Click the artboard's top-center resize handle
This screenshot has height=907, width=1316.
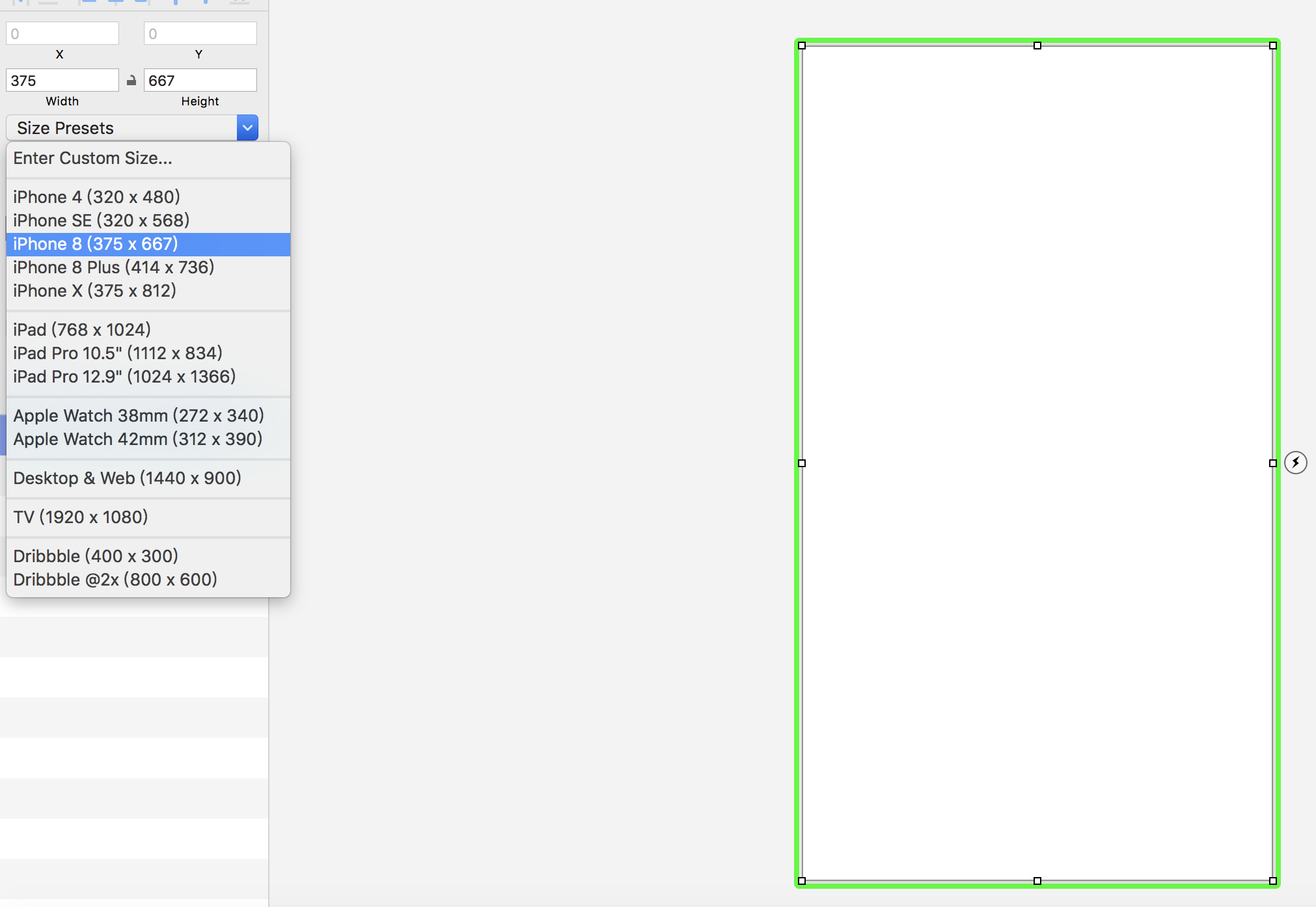(1037, 46)
